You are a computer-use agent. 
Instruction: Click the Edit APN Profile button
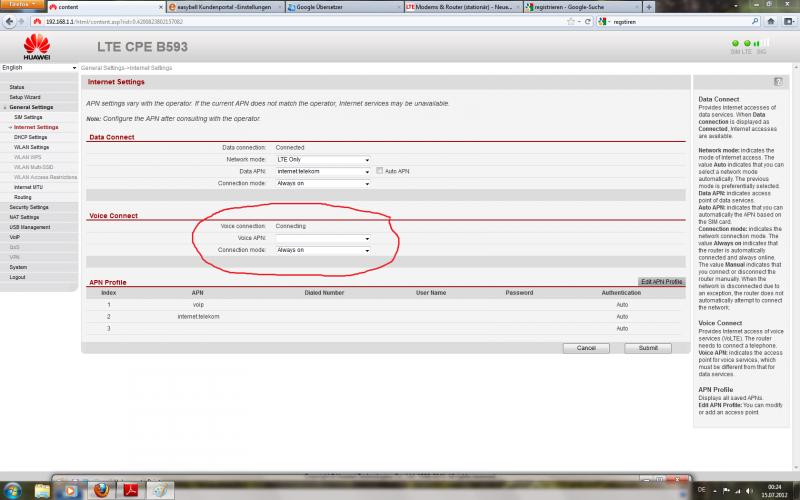662,282
